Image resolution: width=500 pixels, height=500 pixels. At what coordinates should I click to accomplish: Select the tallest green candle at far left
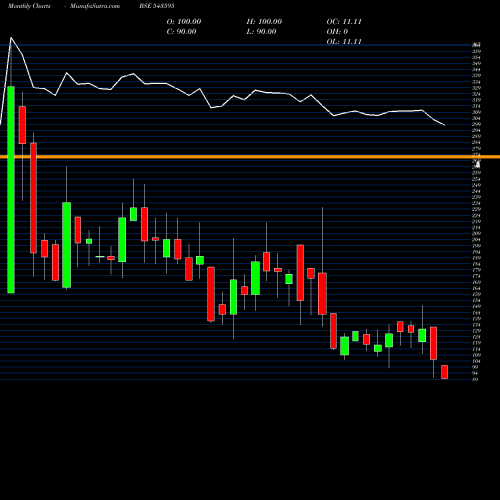click(x=11, y=190)
